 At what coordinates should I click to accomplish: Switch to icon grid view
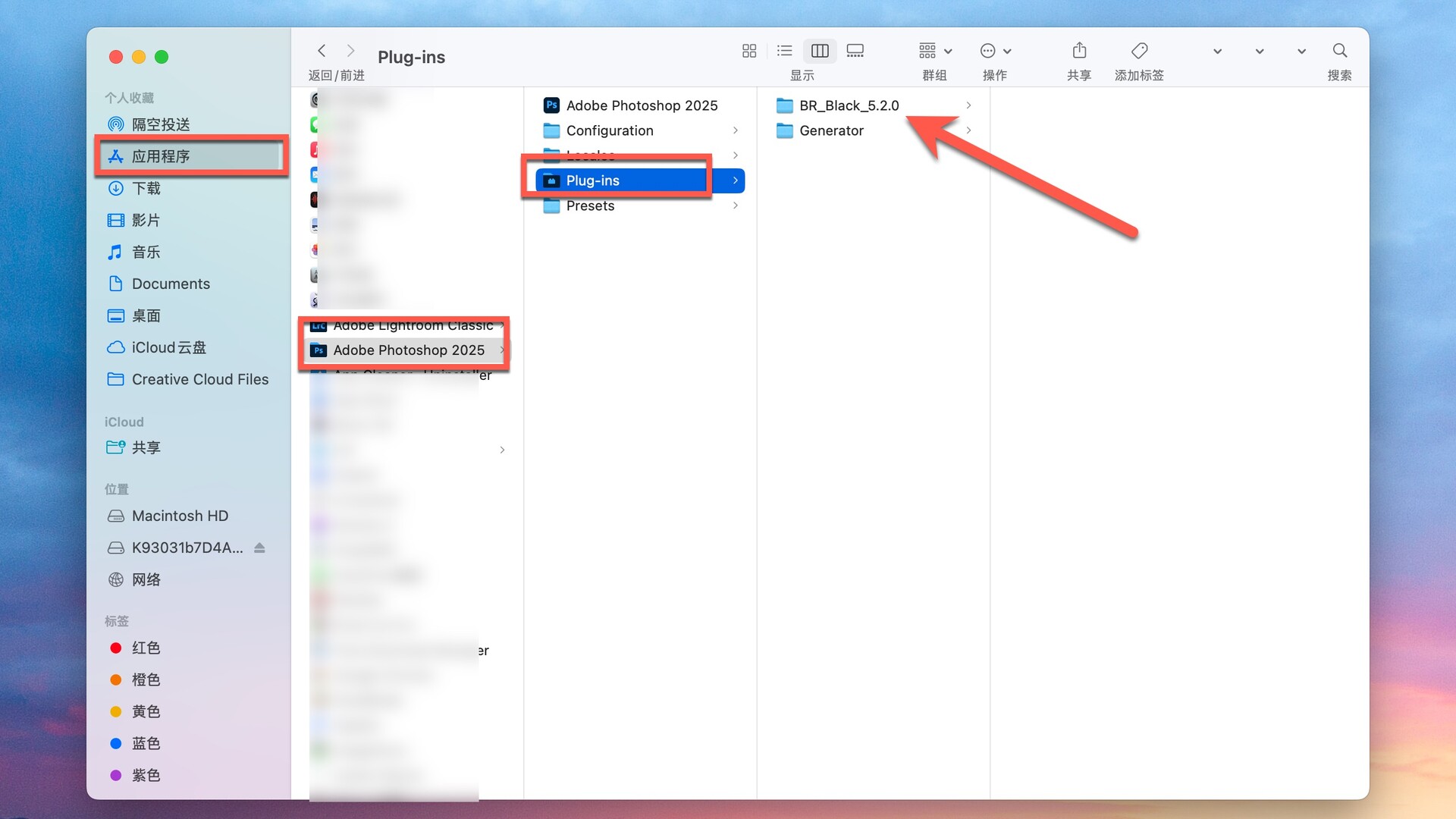(748, 51)
